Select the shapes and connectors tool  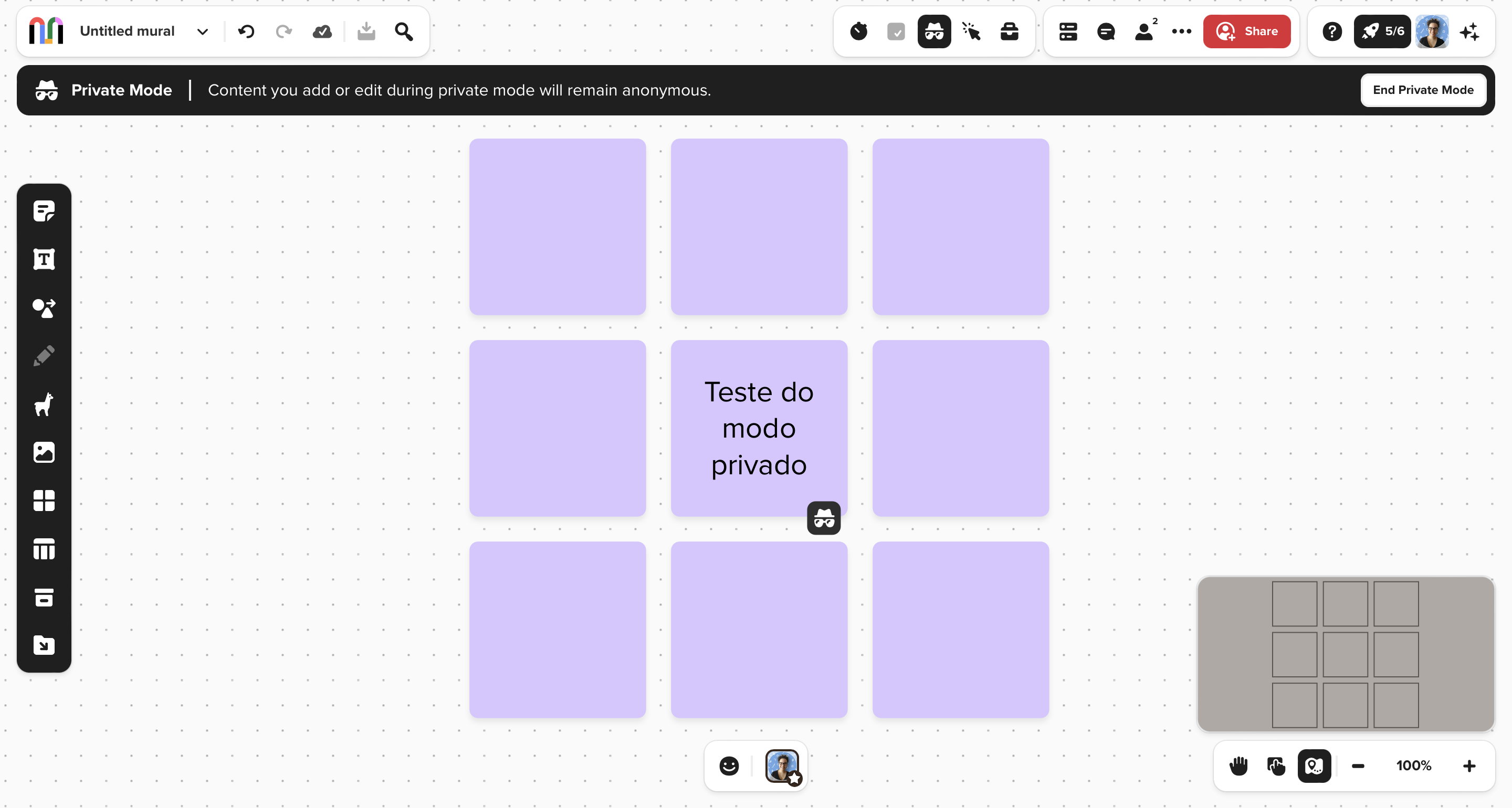pyautogui.click(x=44, y=307)
